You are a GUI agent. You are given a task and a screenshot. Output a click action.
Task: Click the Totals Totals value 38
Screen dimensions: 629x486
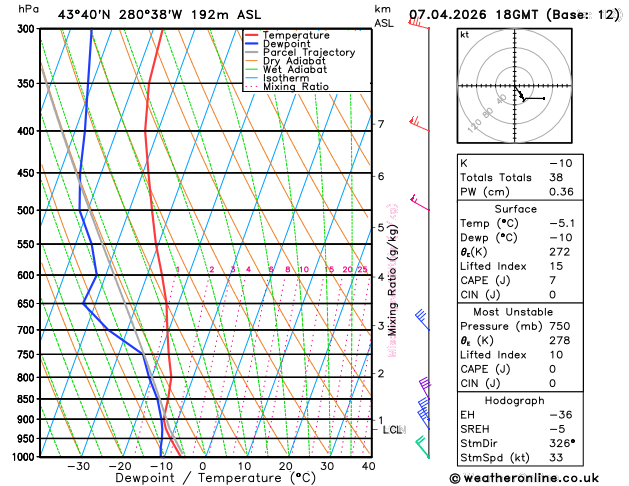[x=556, y=177]
